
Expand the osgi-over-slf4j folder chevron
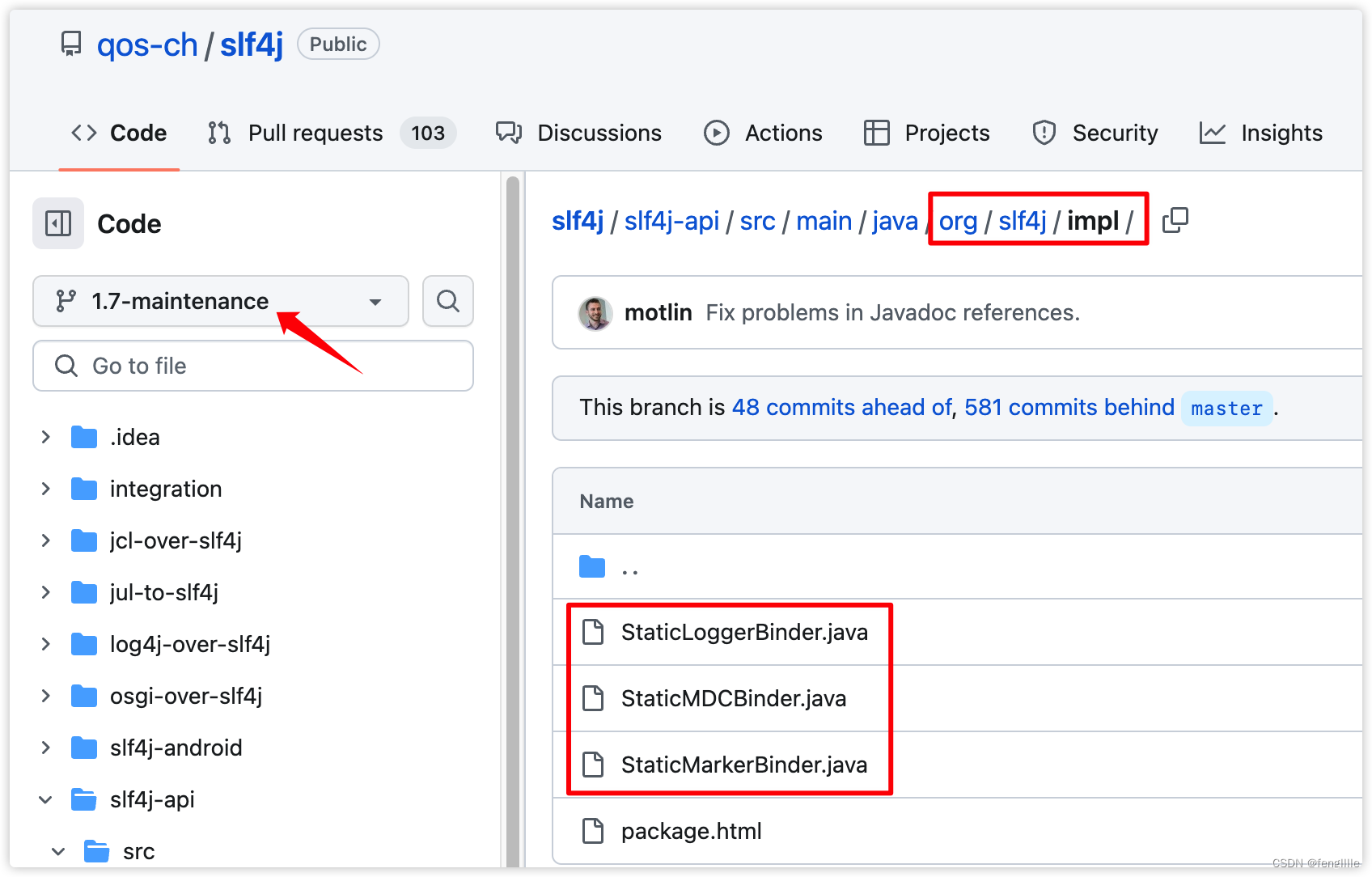(x=46, y=696)
